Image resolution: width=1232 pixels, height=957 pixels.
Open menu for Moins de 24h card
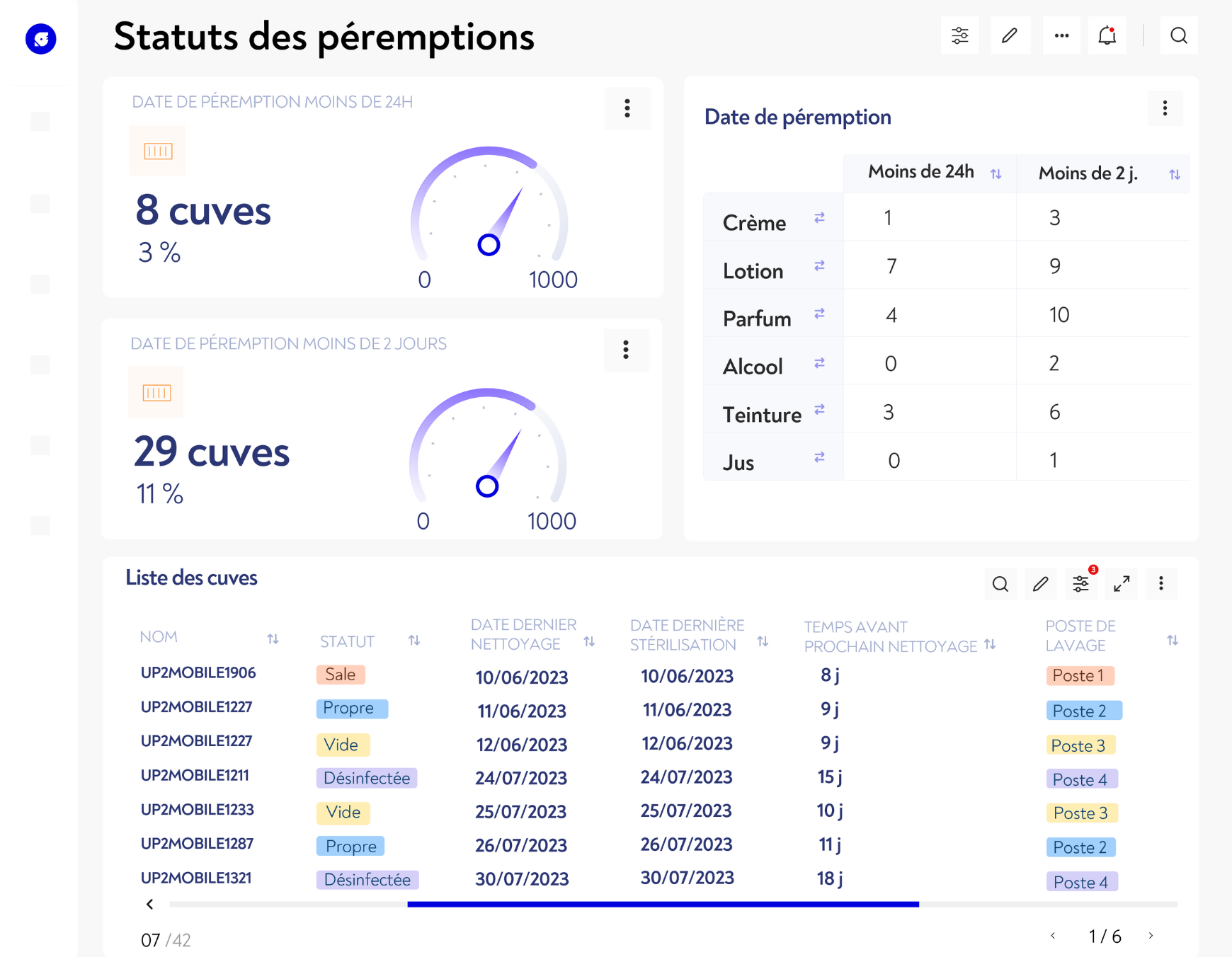tap(627, 108)
